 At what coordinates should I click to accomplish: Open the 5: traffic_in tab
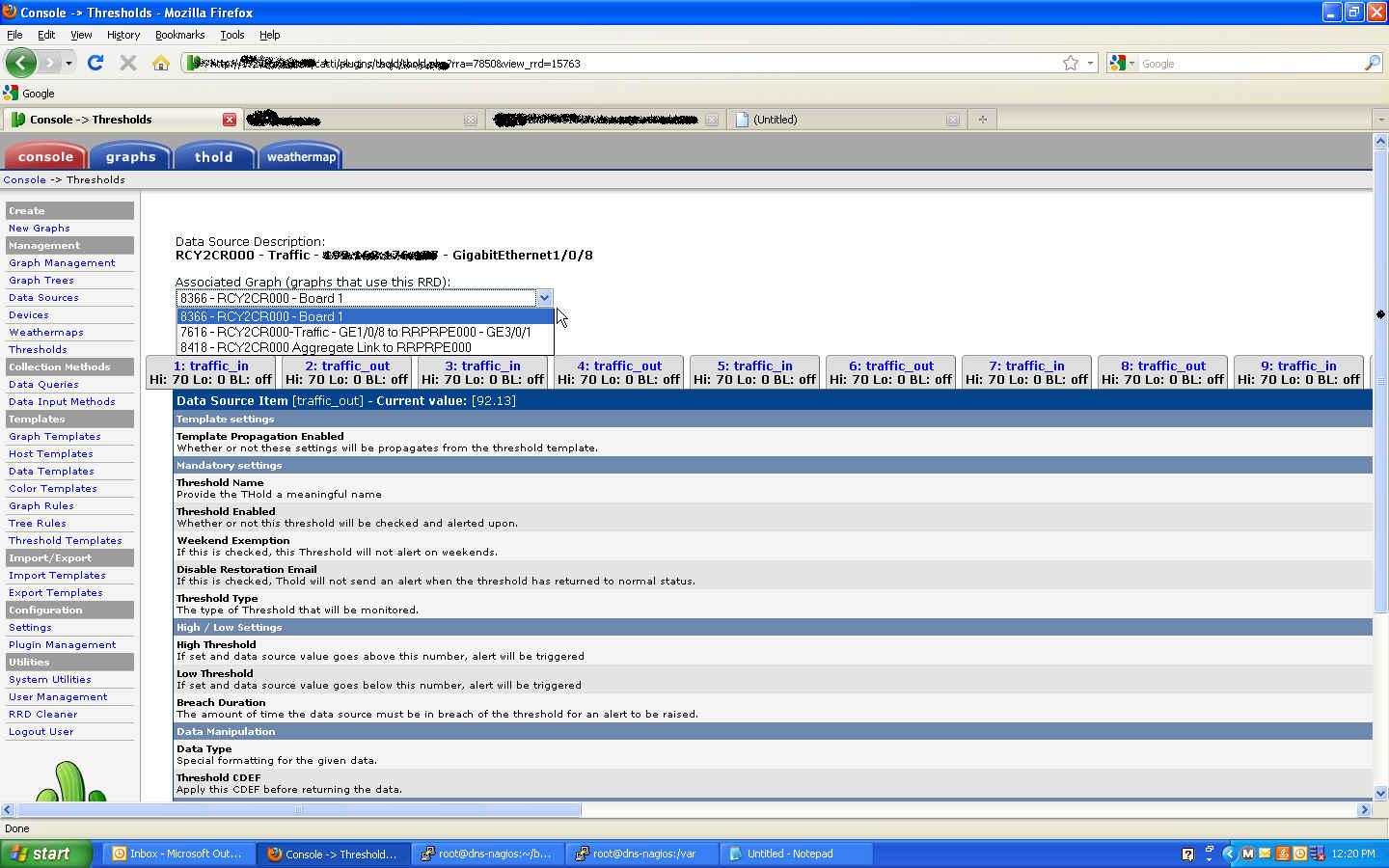754,372
